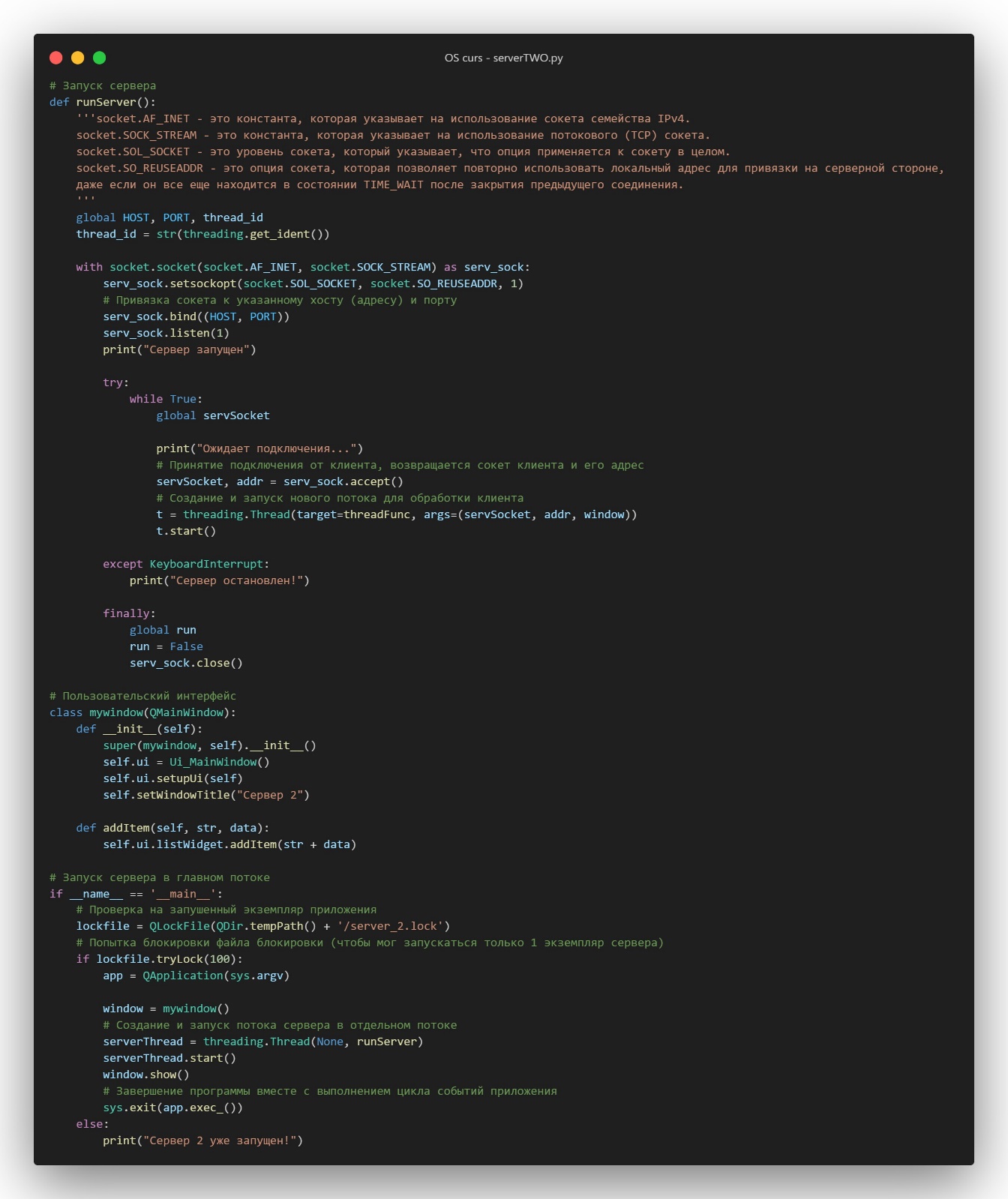The height and width of the screenshot is (1199, 1008).
Task: Click the window title 'OS curs - serverTWO.py'
Action: [x=503, y=58]
